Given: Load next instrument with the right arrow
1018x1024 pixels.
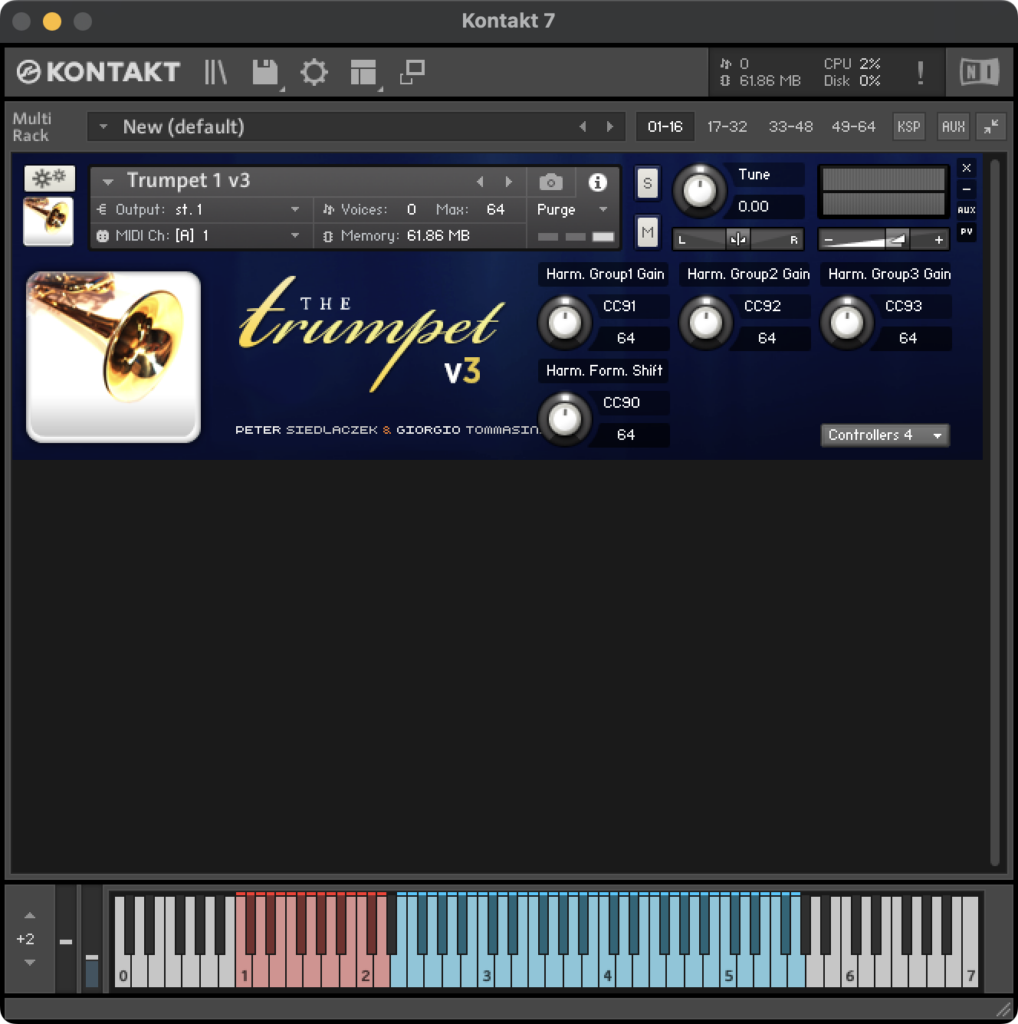Looking at the screenshot, I should [x=509, y=182].
